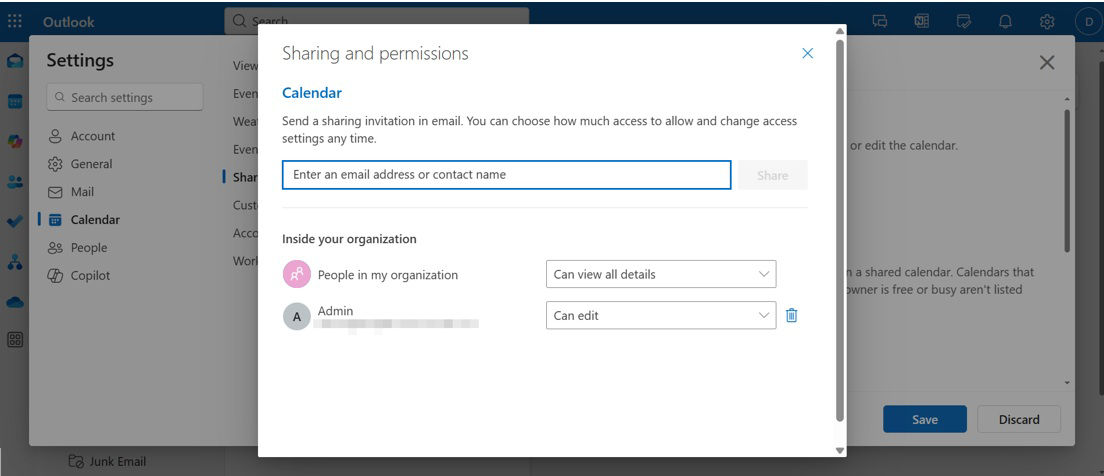Click the Search settings box
The image size is (1104, 476).
click(x=125, y=97)
